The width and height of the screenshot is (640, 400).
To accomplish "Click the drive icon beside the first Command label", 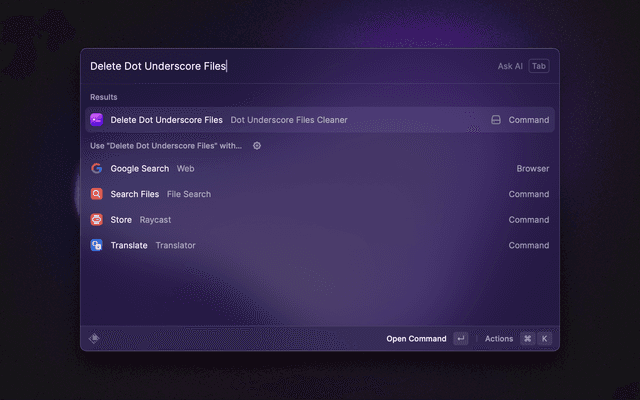I will (x=495, y=120).
